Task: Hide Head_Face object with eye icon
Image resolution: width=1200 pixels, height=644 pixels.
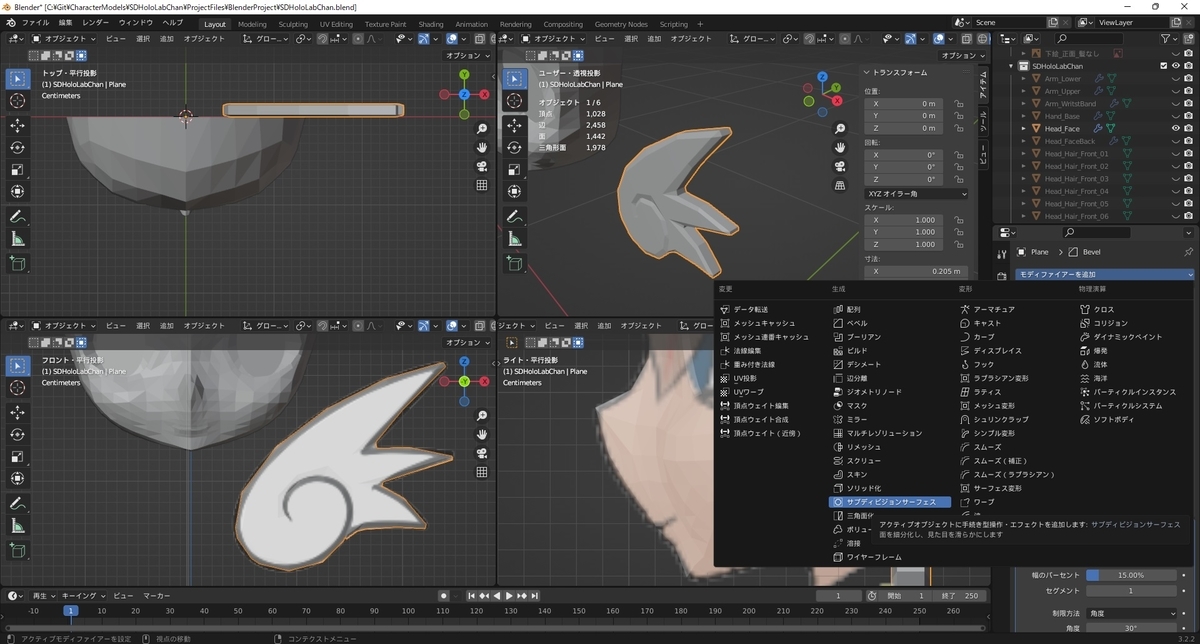Action: pos(1175,128)
